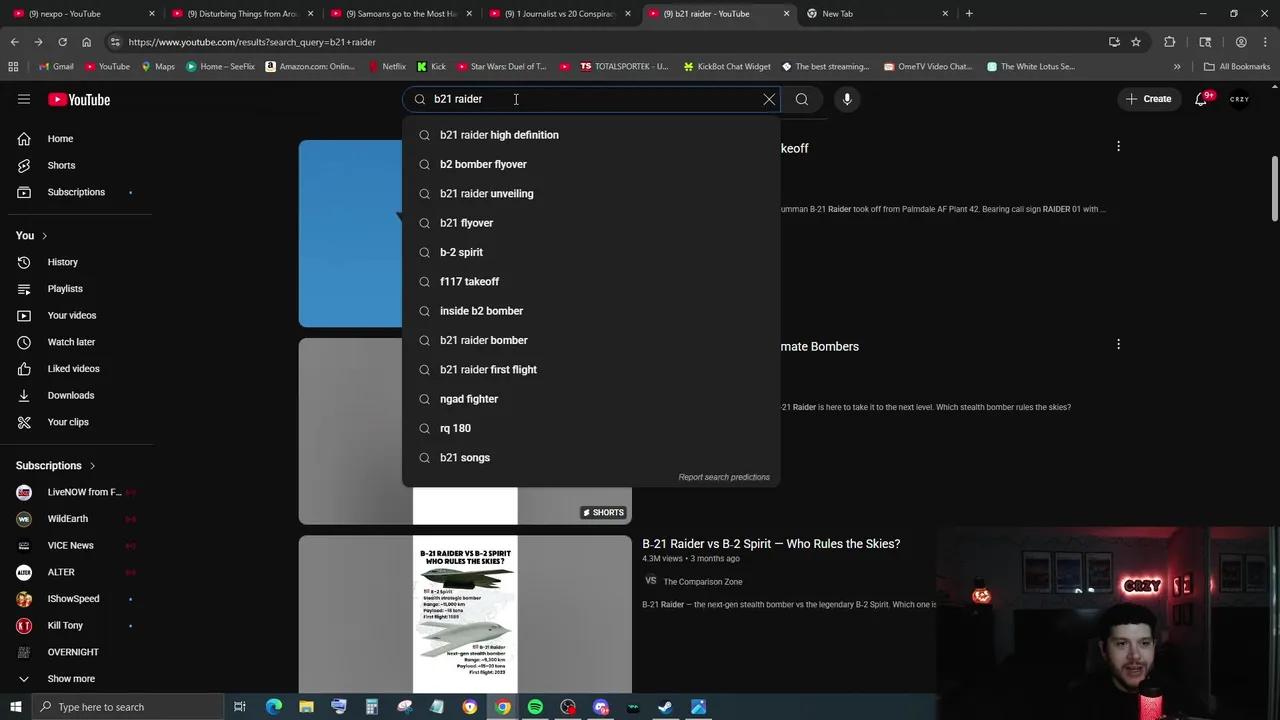Select suggestion rq 180
Viewport: 1280px width, 720px height.
591,428
